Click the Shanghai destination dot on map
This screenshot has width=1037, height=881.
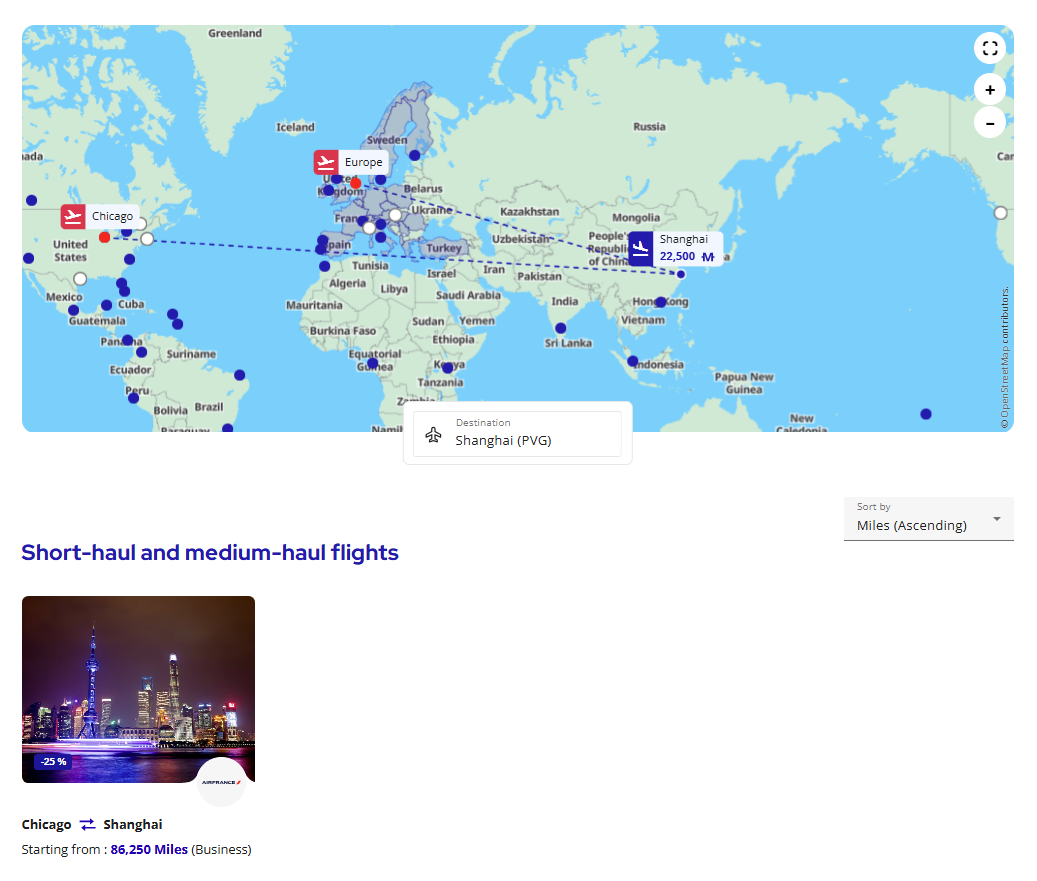681,274
